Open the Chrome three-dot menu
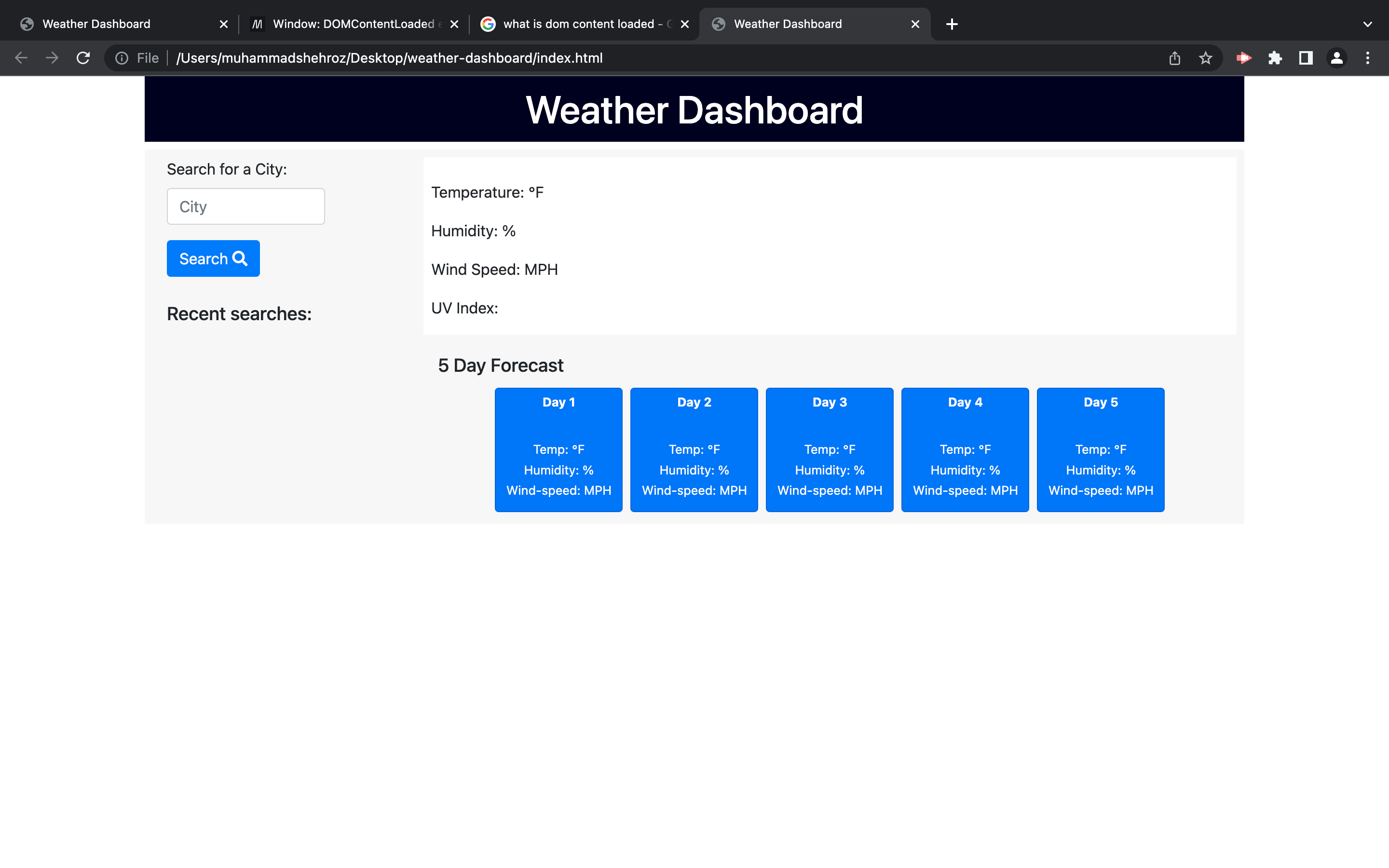 1368,58
